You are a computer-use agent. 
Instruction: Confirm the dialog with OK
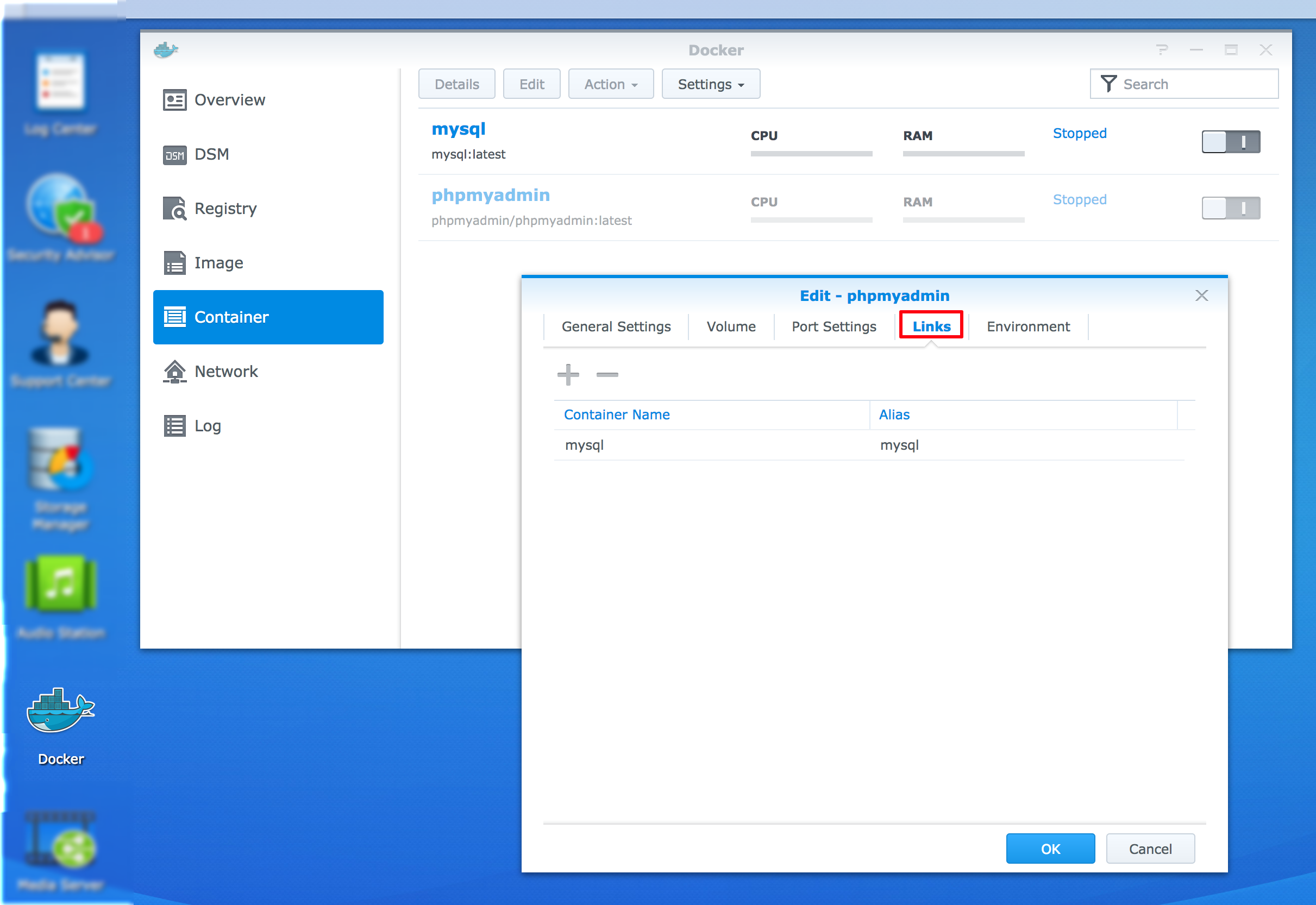(x=1050, y=849)
